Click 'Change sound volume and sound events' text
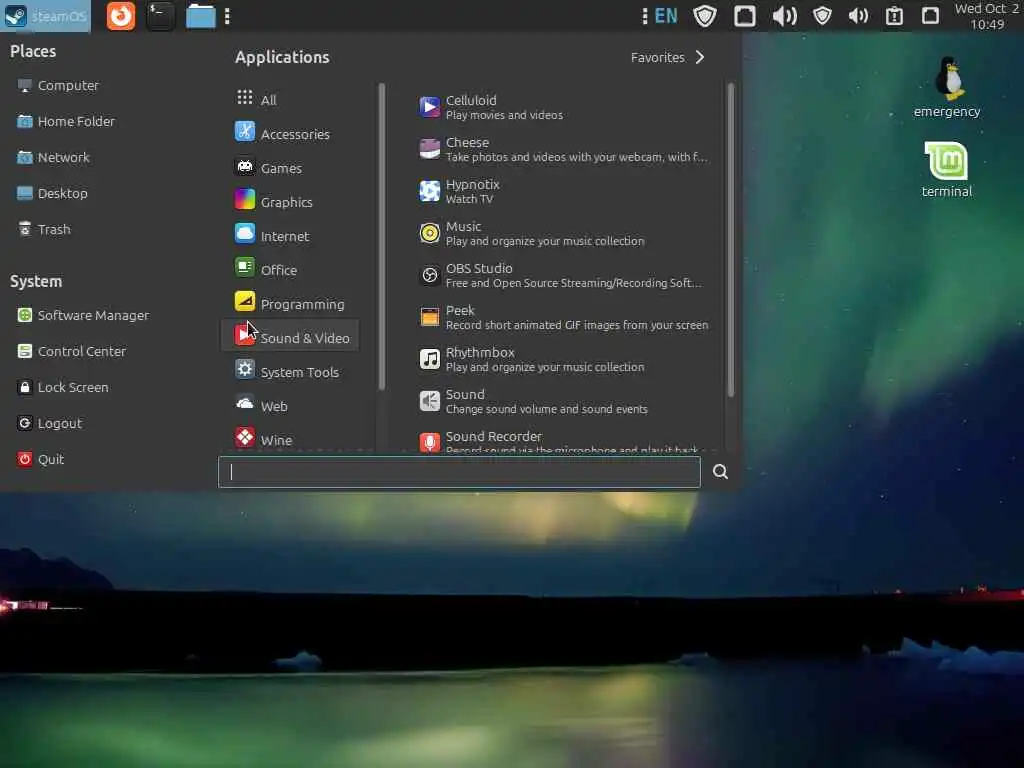The width and height of the screenshot is (1024, 768). point(547,409)
